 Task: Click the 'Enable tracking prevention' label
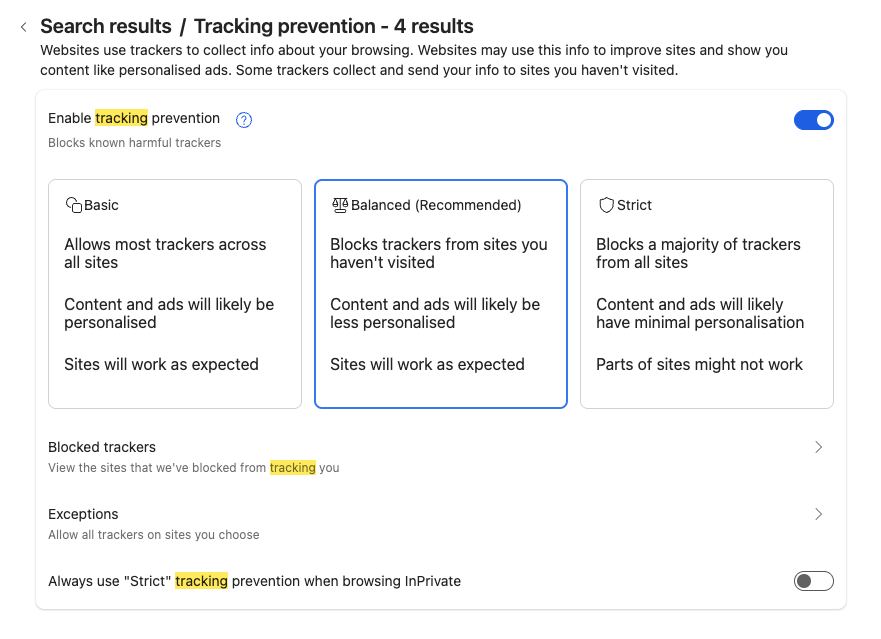coord(134,118)
